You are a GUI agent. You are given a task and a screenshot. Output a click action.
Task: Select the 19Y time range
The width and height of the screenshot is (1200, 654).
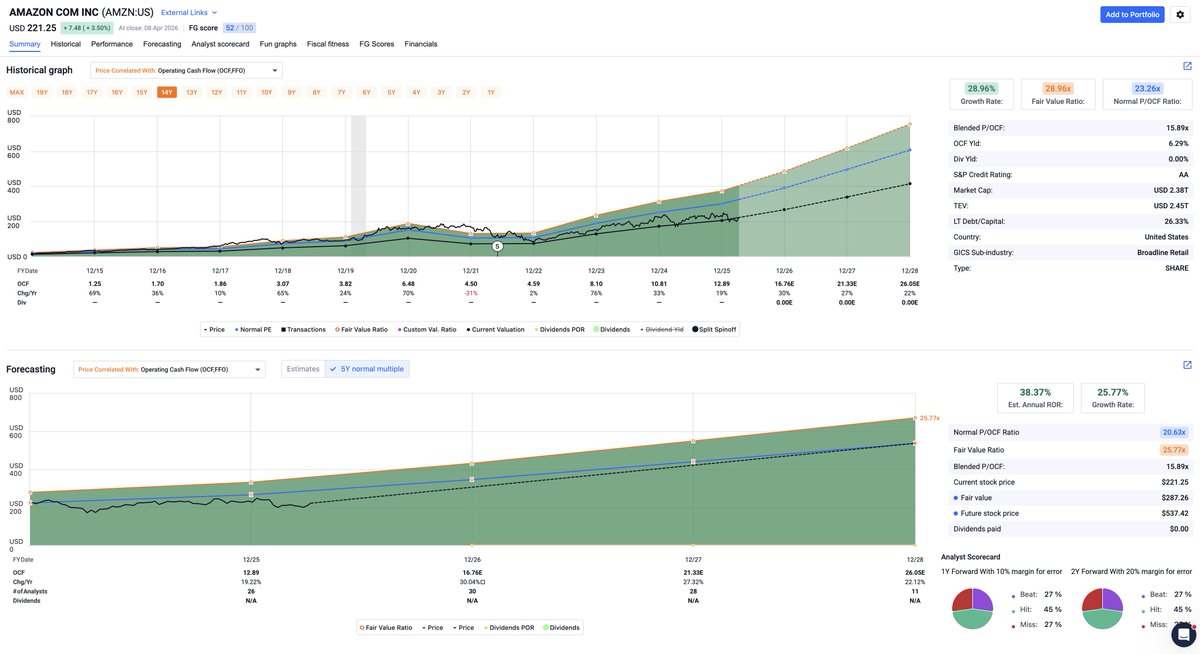coord(42,92)
